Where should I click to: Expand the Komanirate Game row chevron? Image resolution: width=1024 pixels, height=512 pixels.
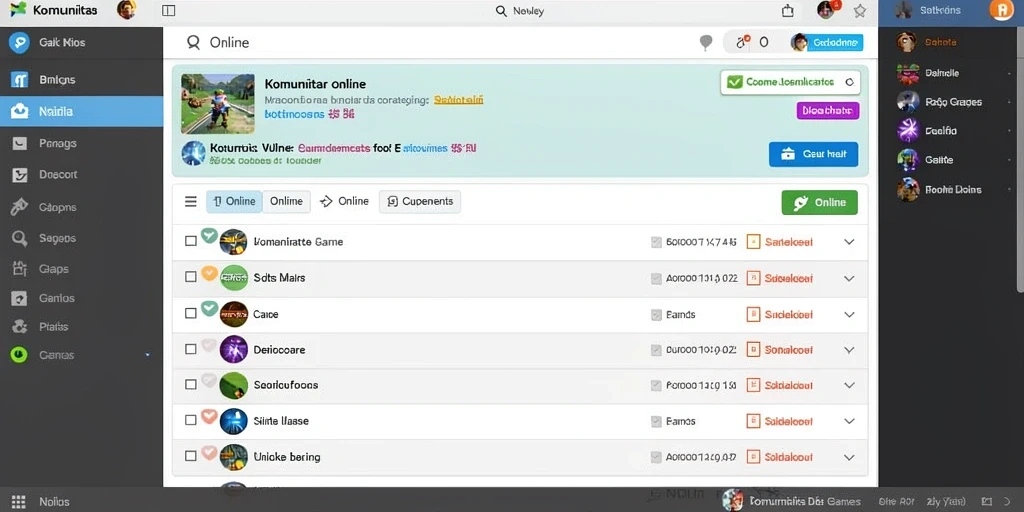(849, 242)
